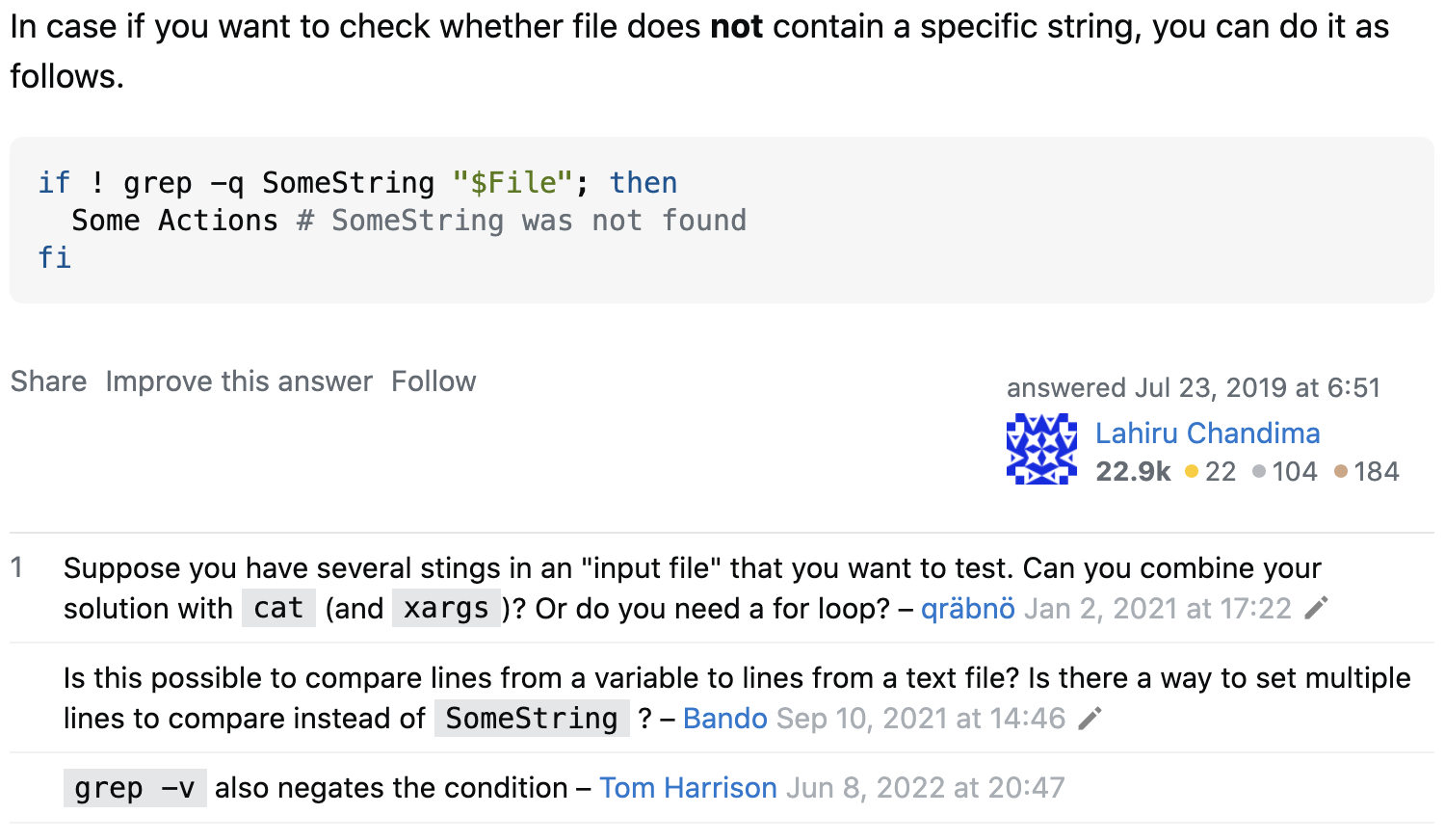The height and width of the screenshot is (840, 1445).
Task: Click the answered Jul 23, 2019 timestamp
Action: [x=1194, y=387]
